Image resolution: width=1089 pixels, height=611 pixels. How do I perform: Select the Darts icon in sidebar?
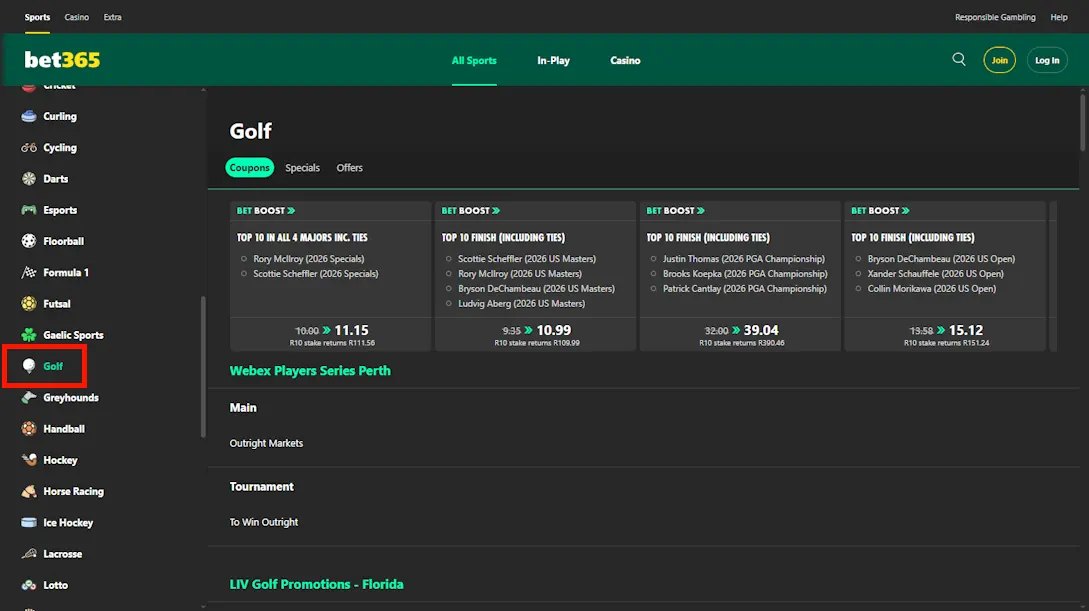pos(29,178)
